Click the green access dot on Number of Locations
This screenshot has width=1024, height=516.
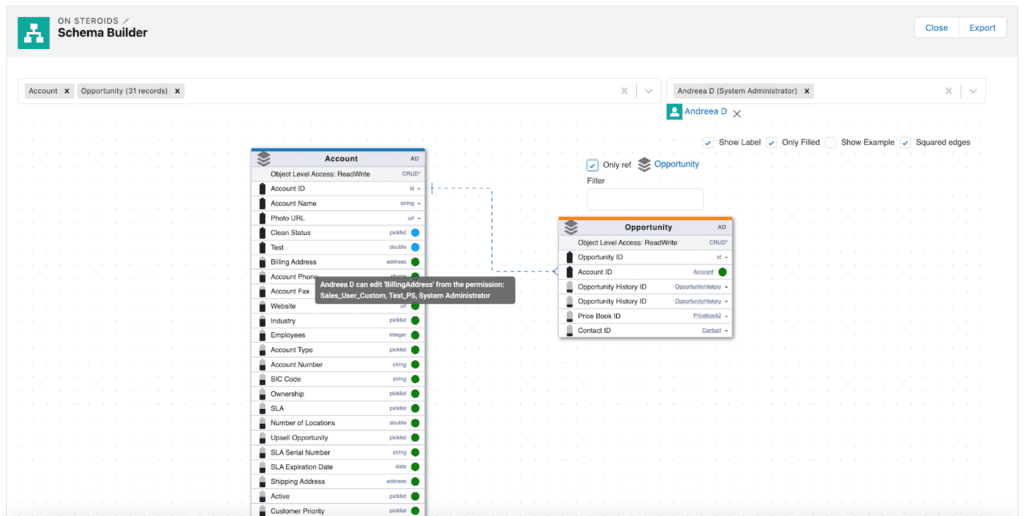415,423
